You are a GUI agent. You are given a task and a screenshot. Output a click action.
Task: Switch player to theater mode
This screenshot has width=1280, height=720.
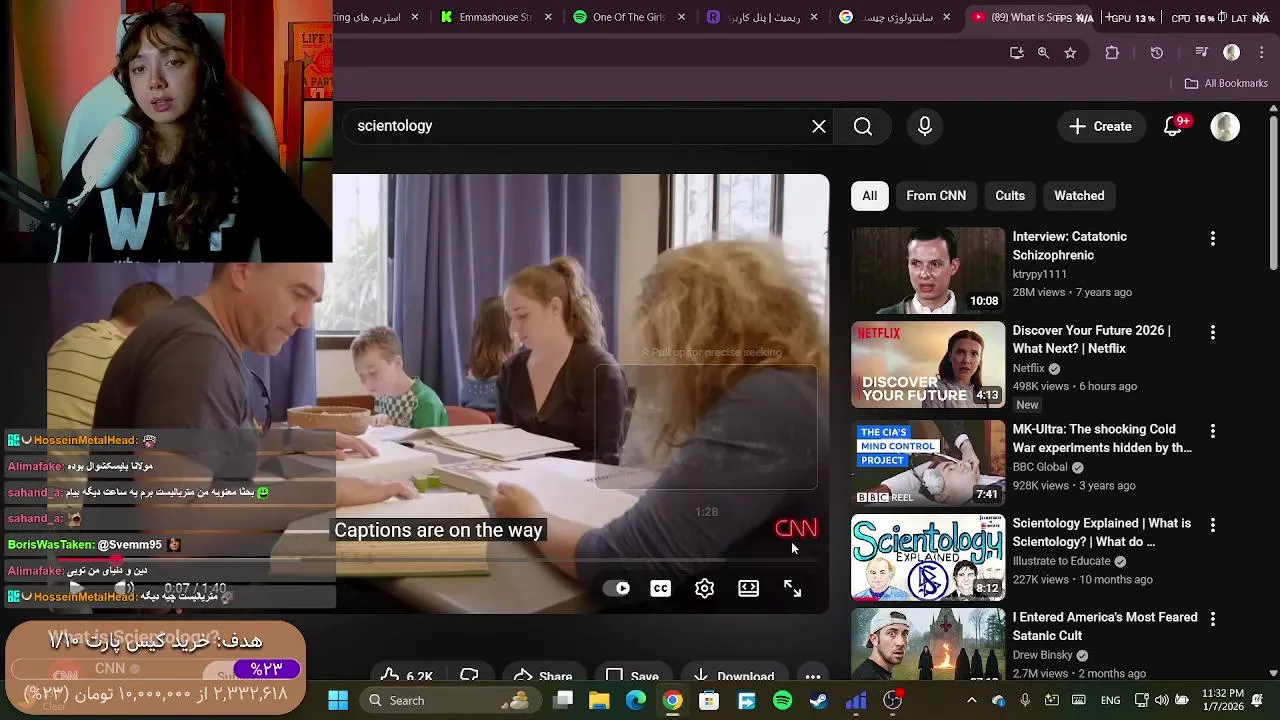[x=749, y=589]
